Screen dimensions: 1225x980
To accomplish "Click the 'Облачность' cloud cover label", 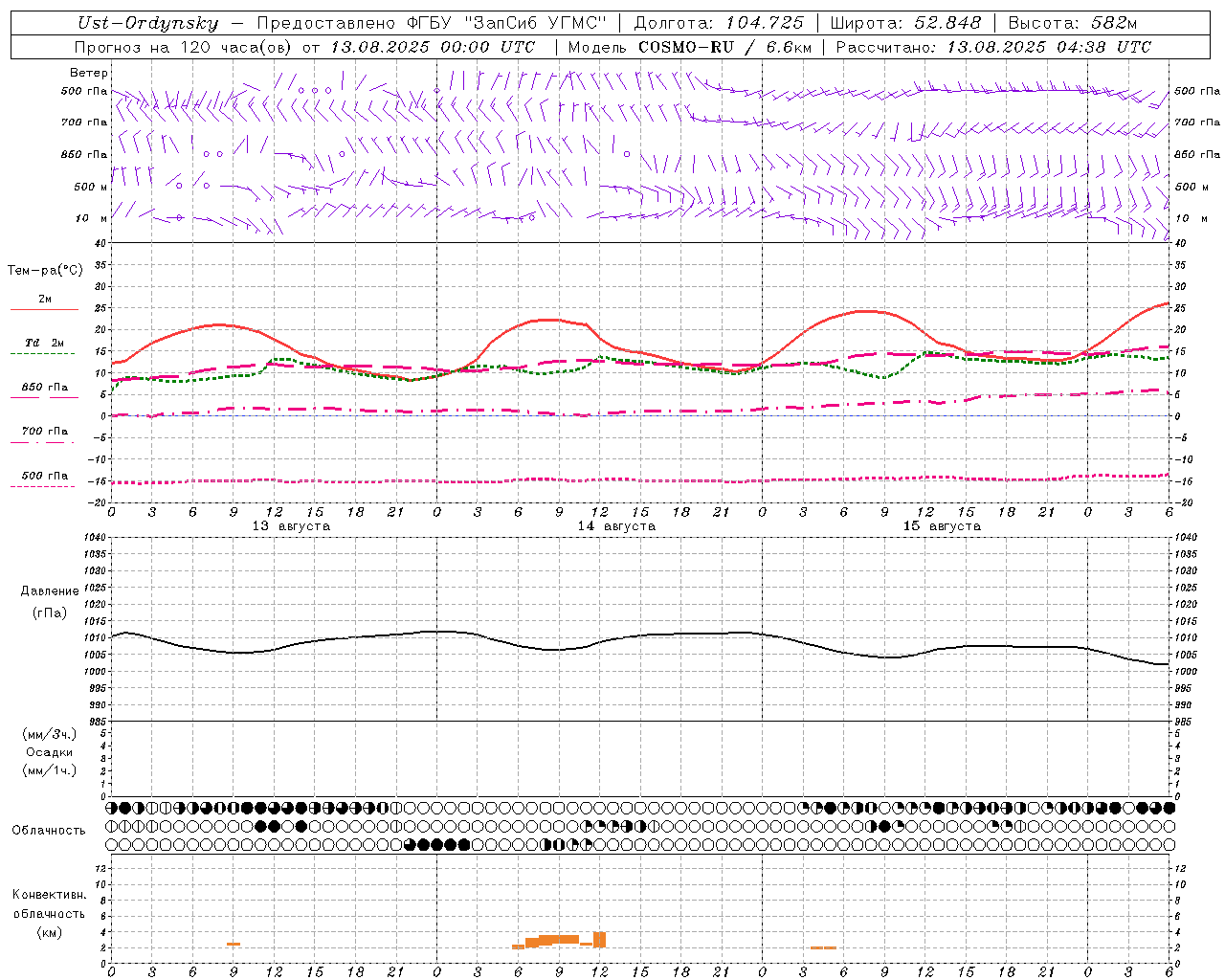I will pos(49,830).
